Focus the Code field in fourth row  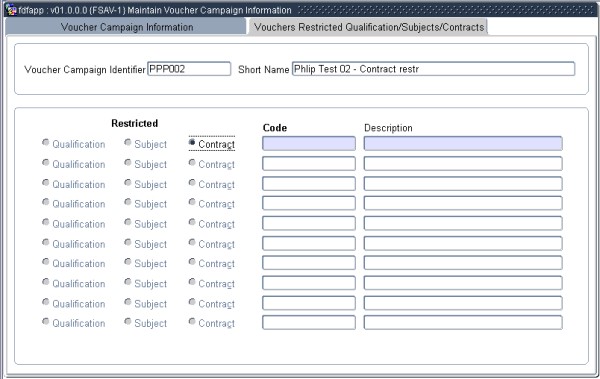[x=309, y=203]
